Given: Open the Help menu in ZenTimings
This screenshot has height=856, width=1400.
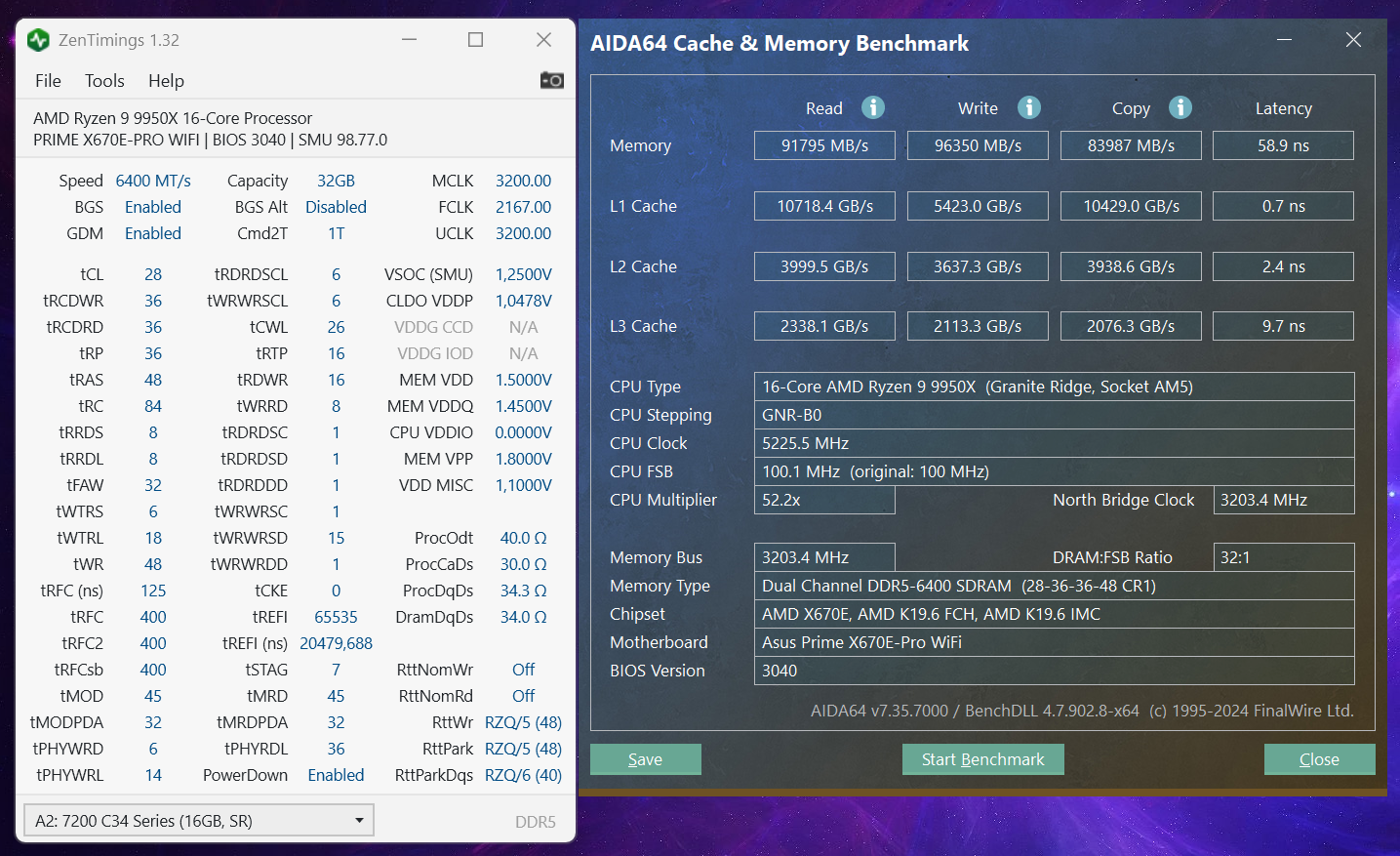Looking at the screenshot, I should [x=166, y=81].
